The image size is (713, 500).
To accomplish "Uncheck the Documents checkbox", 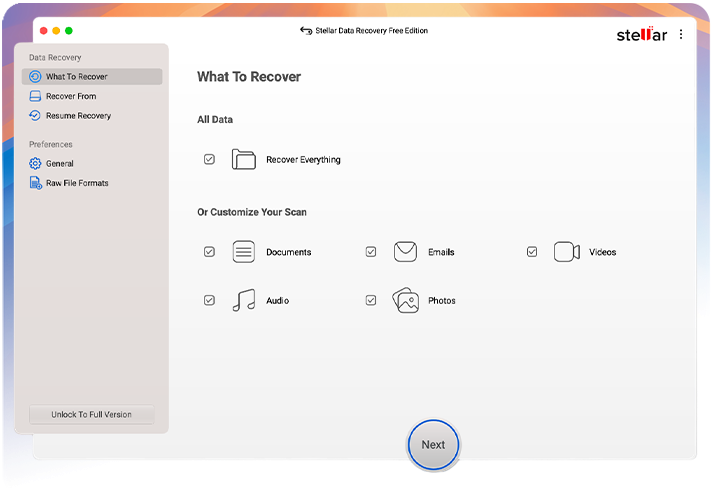I will pyautogui.click(x=209, y=251).
